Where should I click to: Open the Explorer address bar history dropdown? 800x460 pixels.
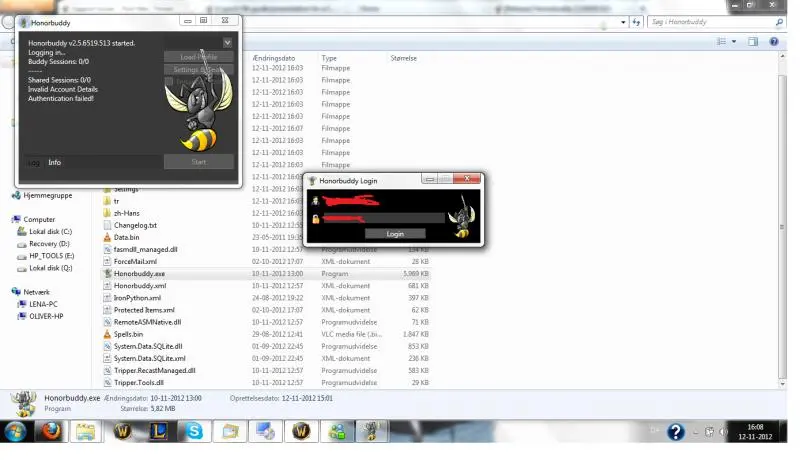[623, 22]
